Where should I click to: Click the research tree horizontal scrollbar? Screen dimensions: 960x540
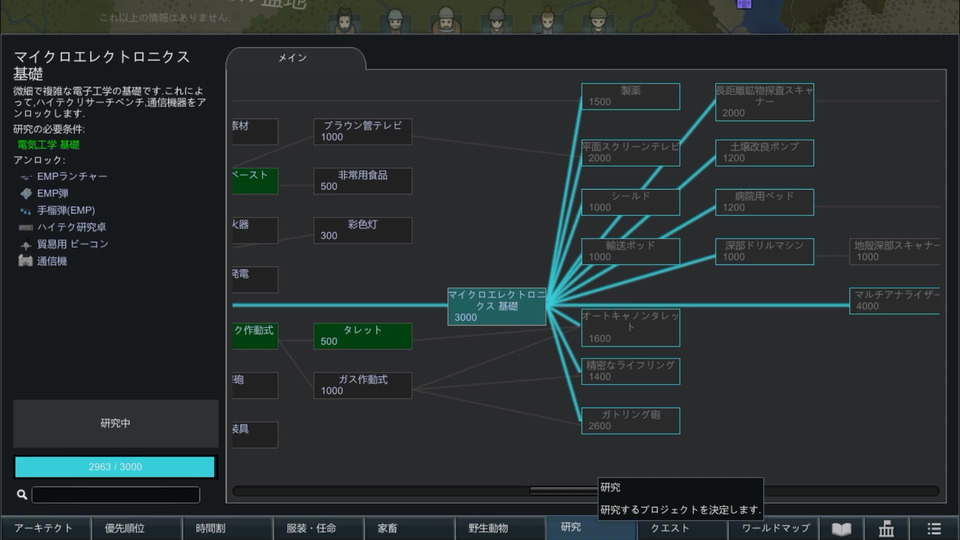click(x=586, y=491)
